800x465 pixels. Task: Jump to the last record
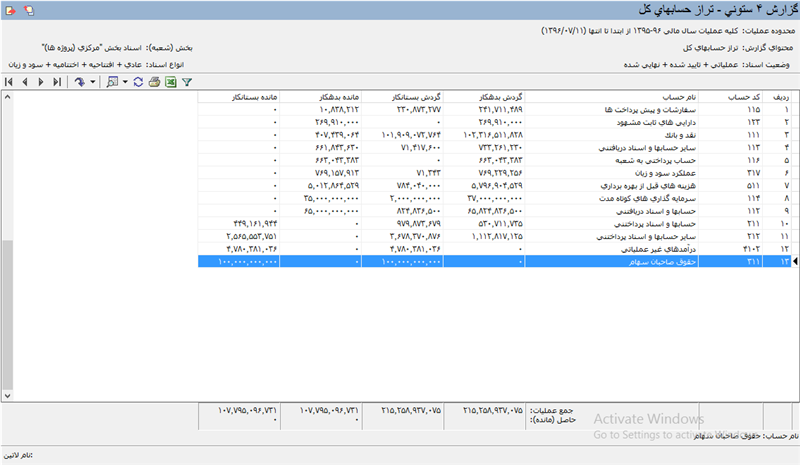[x=57, y=81]
